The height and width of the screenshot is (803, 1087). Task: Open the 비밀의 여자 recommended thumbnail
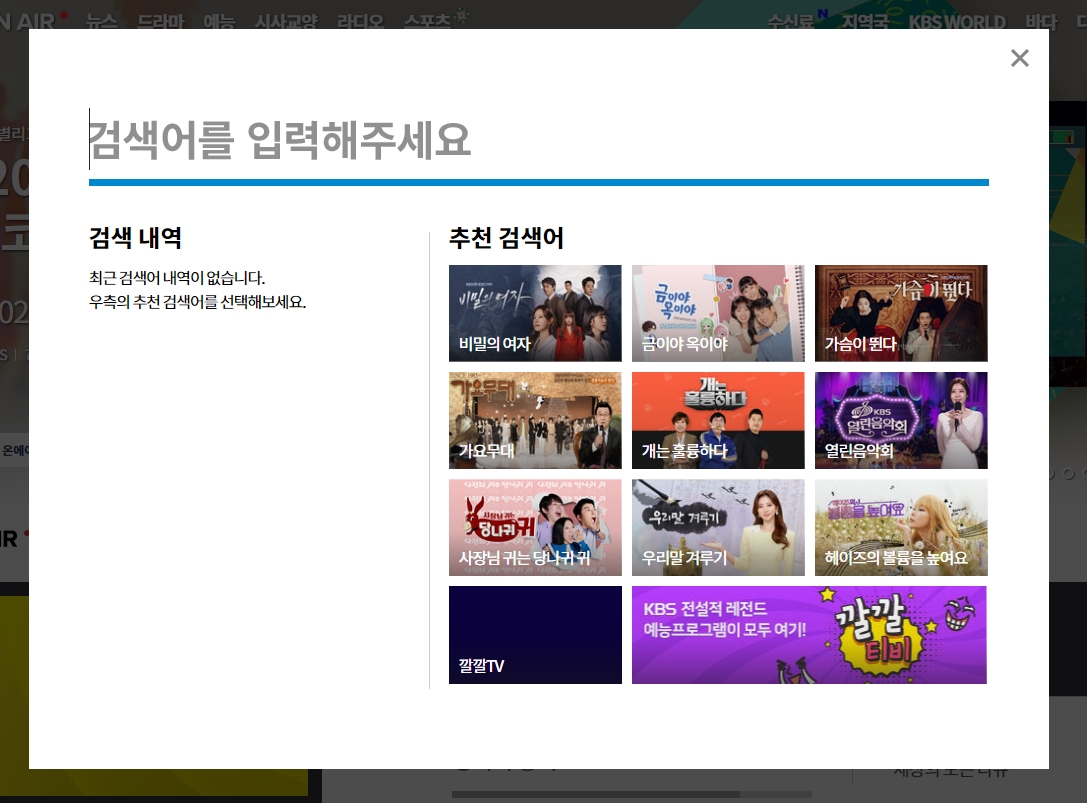535,313
